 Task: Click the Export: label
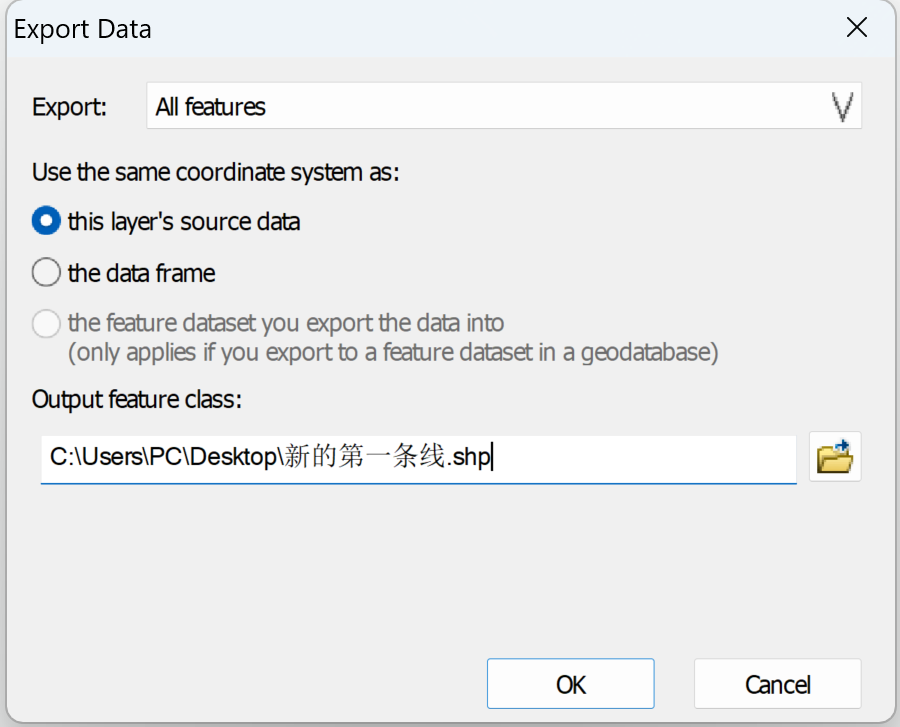click(x=70, y=108)
